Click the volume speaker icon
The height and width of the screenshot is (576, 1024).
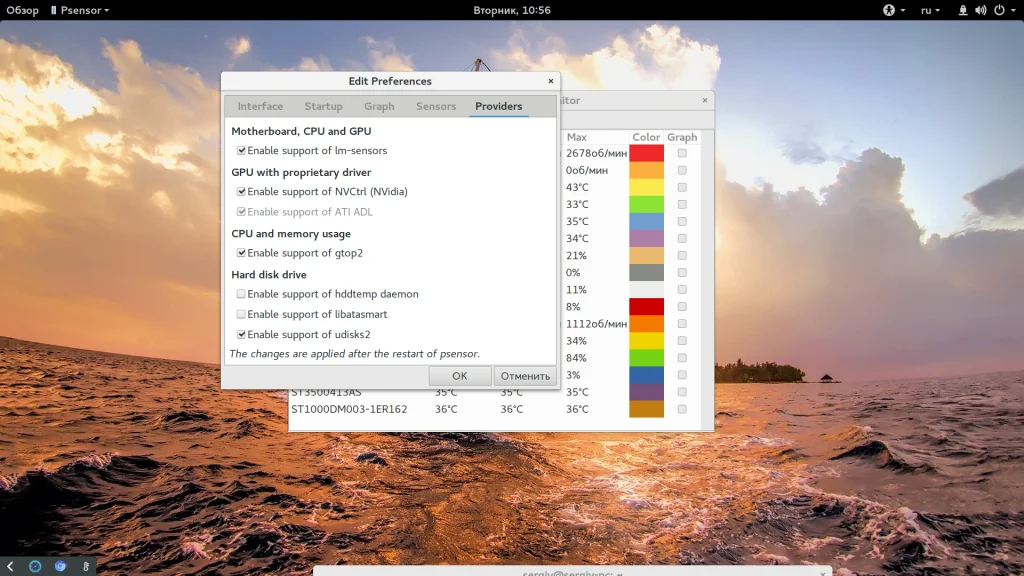click(x=981, y=10)
